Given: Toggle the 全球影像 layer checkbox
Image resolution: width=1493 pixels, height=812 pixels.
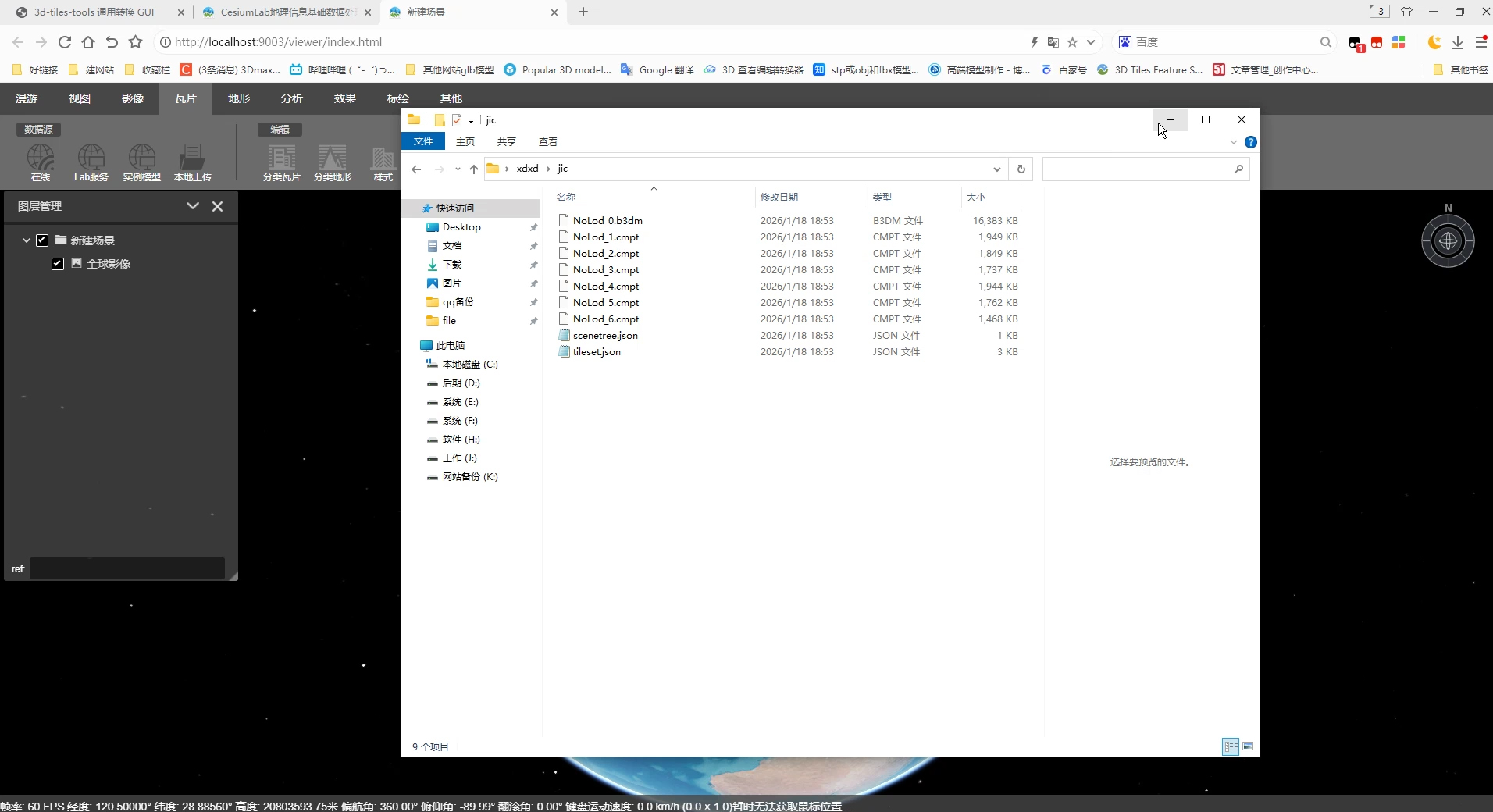Looking at the screenshot, I should click(x=57, y=264).
